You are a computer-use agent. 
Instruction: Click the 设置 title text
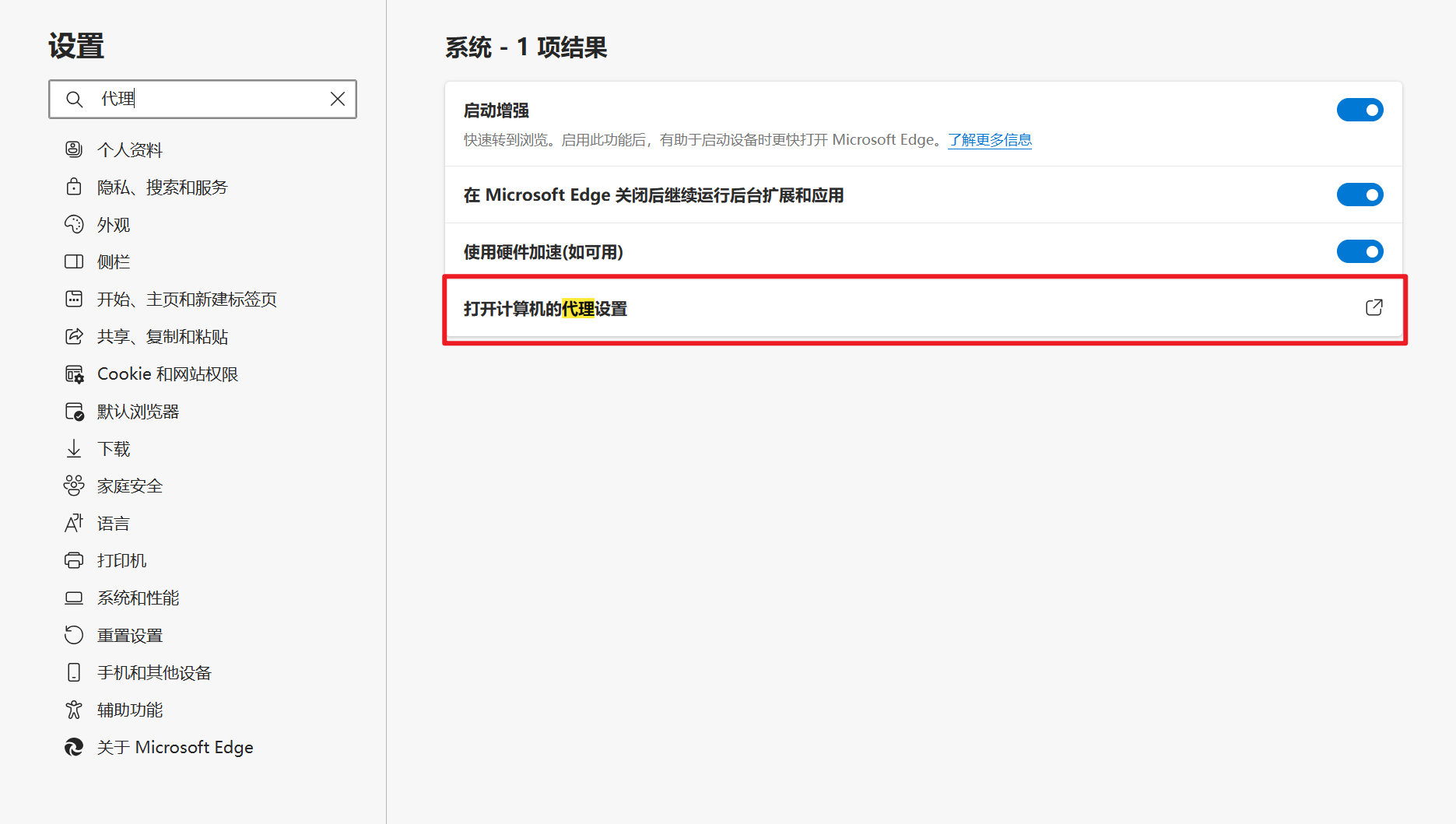pyautogui.click(x=76, y=46)
